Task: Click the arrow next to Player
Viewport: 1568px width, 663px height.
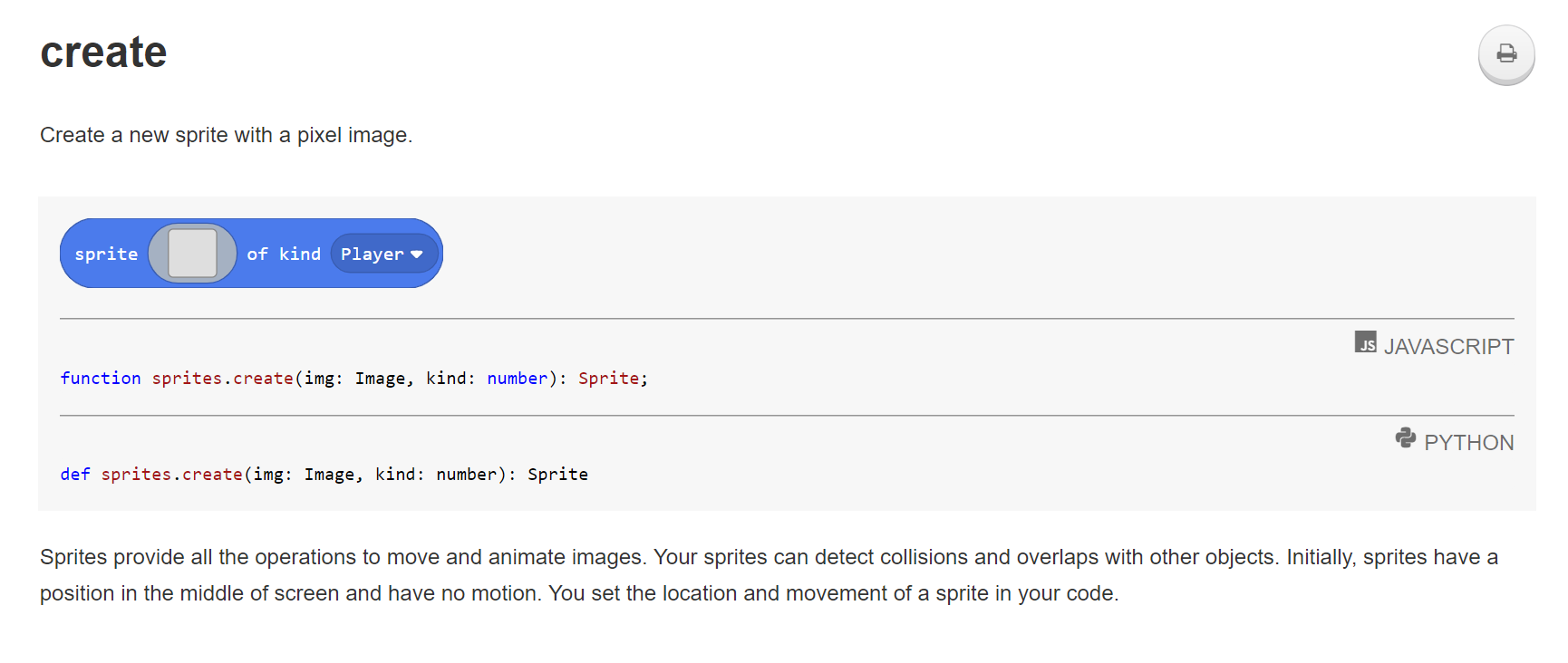Action: (417, 255)
